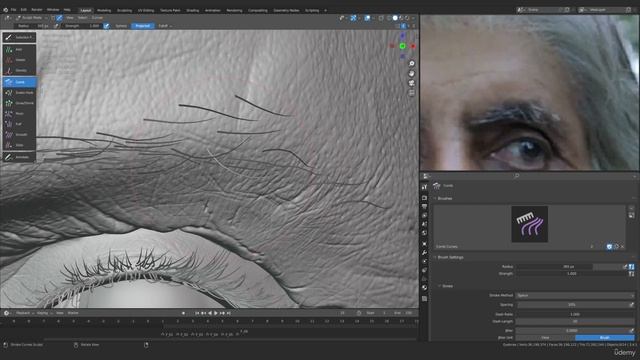The height and width of the screenshot is (360, 640).
Task: Set Jitter Unit to Brush
Action: (x=605, y=338)
